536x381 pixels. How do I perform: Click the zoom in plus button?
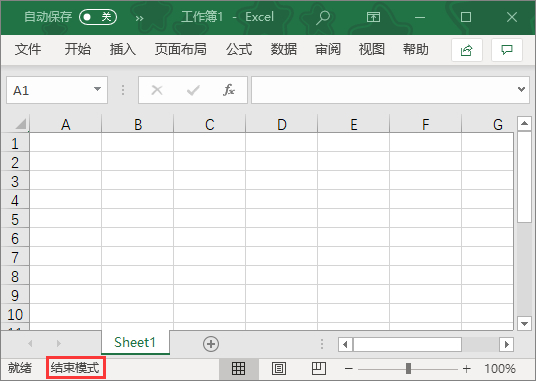click(467, 368)
